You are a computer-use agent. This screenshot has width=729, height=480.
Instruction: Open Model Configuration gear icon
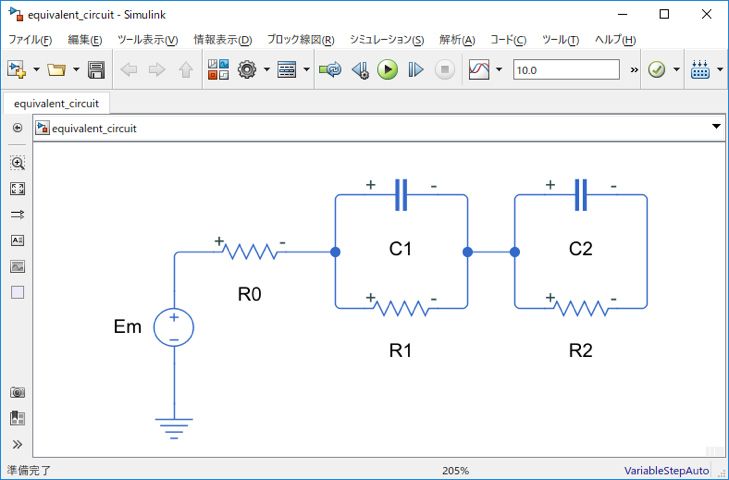[x=247, y=70]
